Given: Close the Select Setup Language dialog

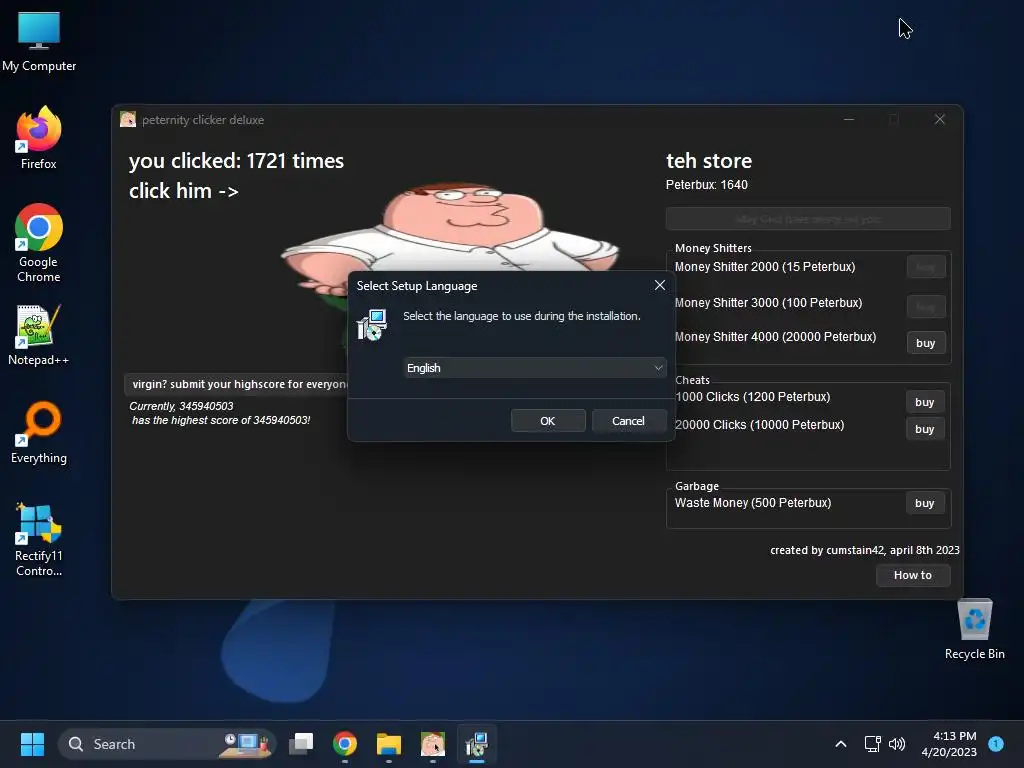Looking at the screenshot, I should [660, 285].
